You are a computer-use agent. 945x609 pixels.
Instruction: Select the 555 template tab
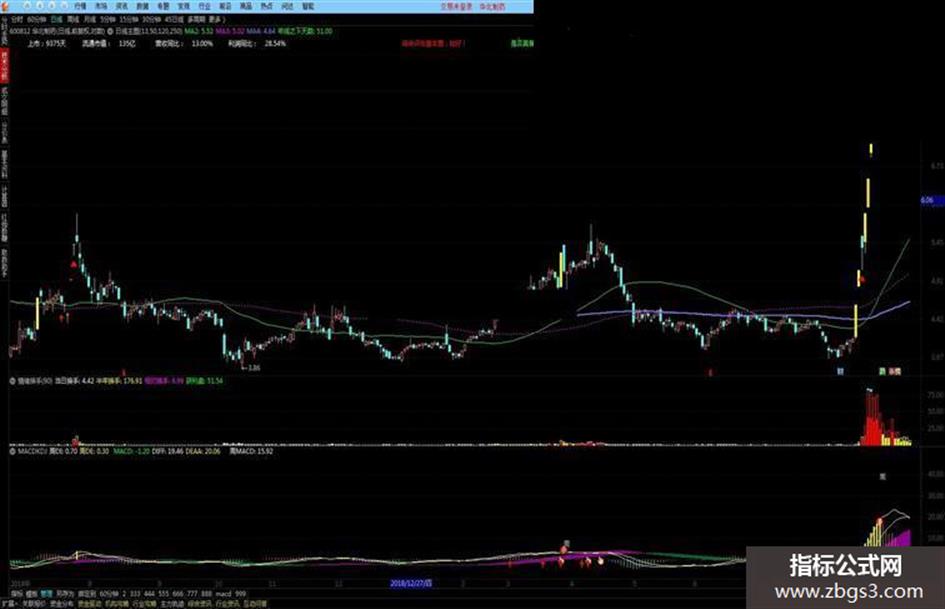pyautogui.click(x=163, y=594)
